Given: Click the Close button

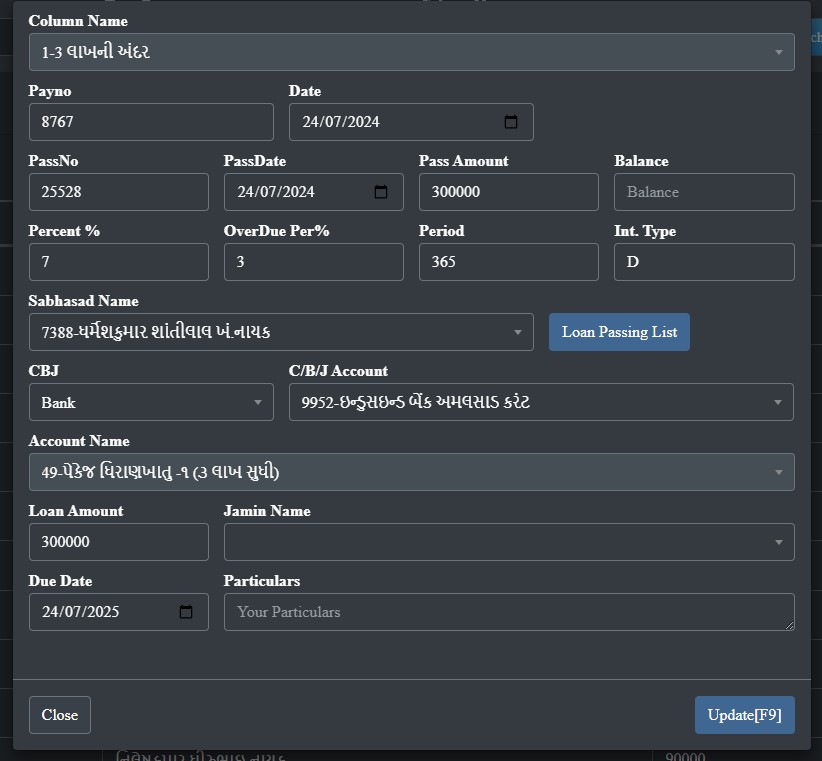Looking at the screenshot, I should [60, 715].
